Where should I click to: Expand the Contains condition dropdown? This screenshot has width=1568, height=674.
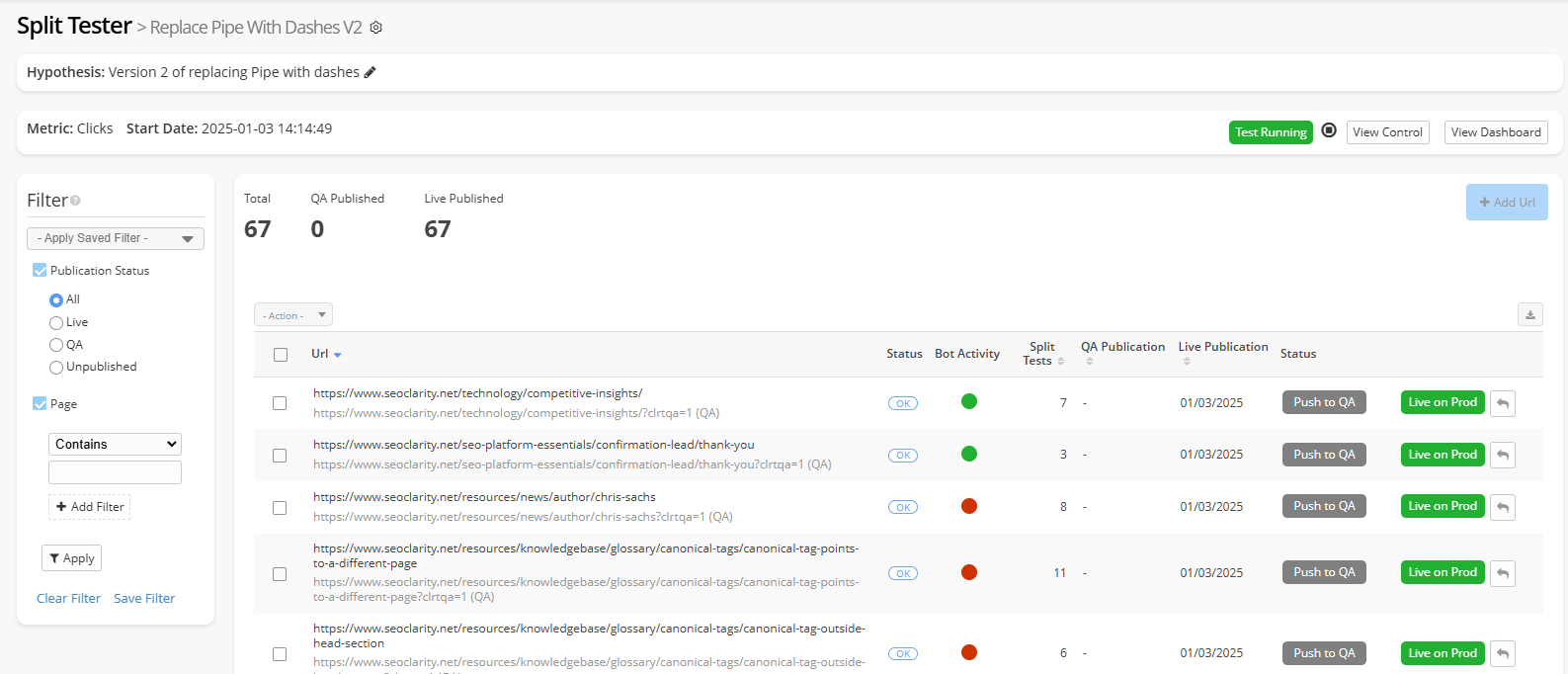tap(115, 445)
